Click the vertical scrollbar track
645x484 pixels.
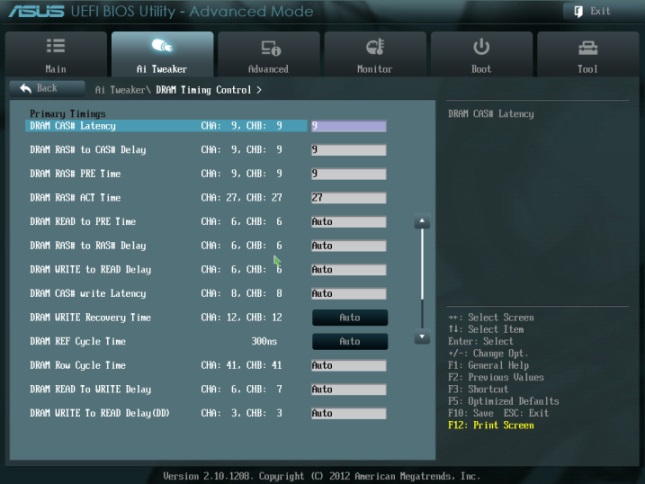click(x=422, y=280)
